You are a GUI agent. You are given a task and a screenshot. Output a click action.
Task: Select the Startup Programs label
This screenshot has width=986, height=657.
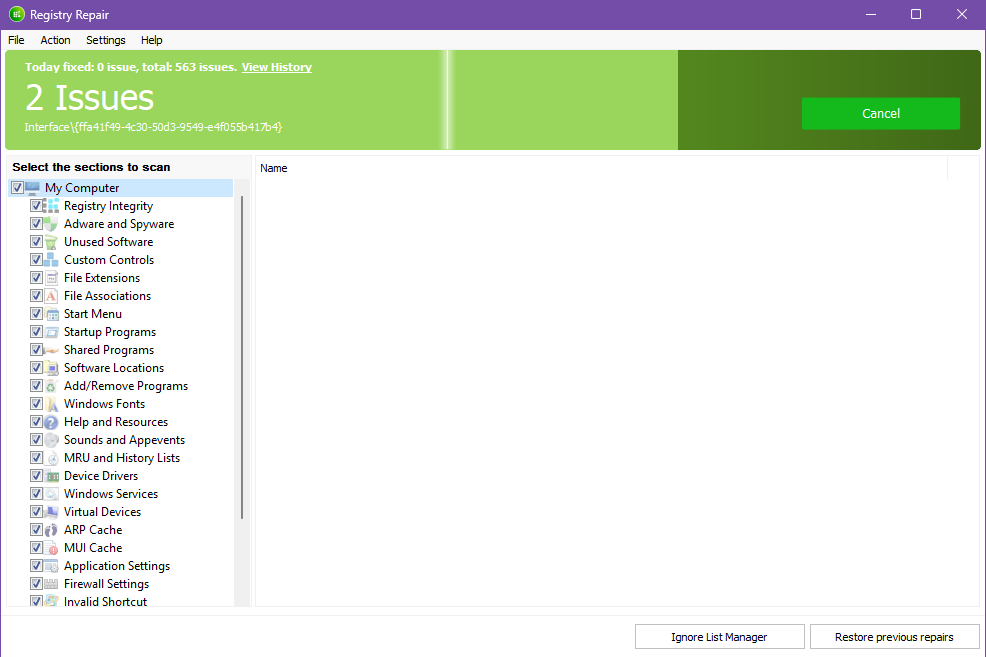click(x=110, y=332)
